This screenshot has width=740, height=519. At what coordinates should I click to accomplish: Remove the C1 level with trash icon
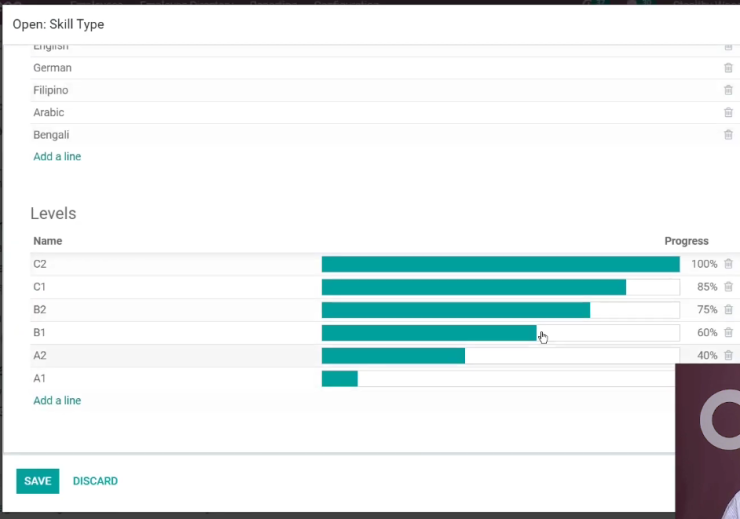(728, 286)
